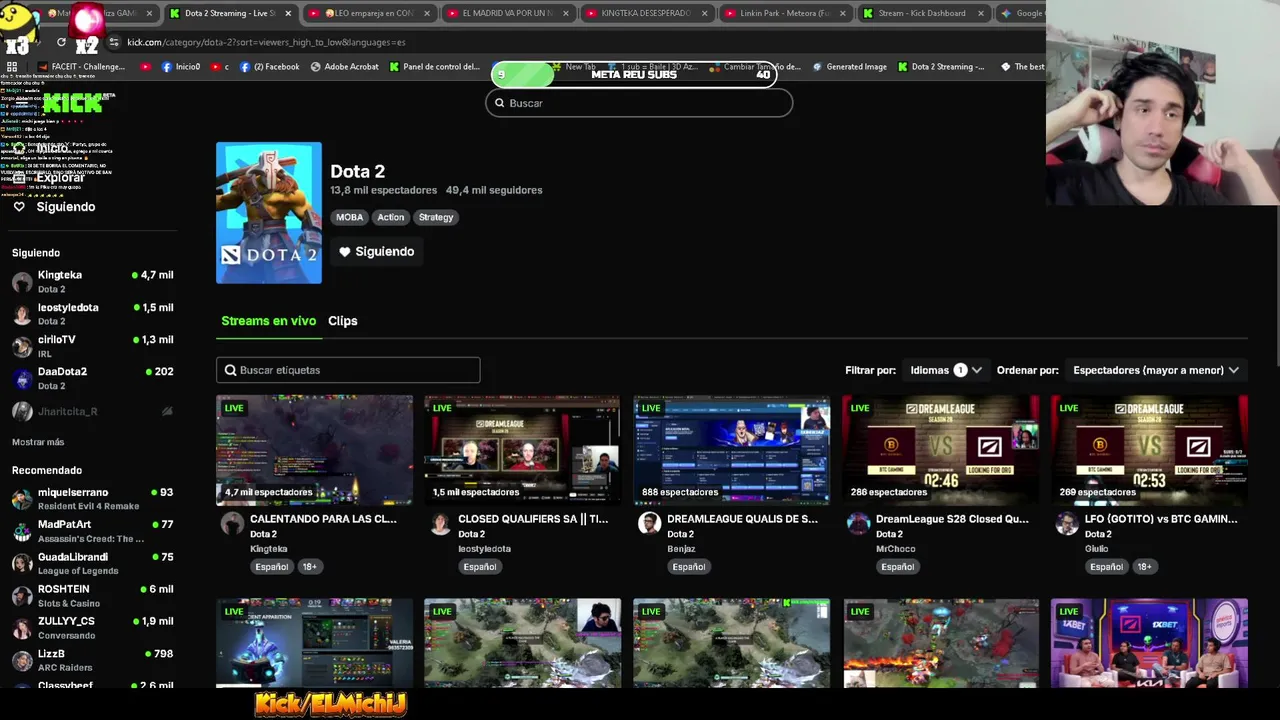Image resolution: width=1280 pixels, height=720 pixels.
Task: Open Benjaz live thumbnail with 888 espectadores
Action: pyautogui.click(x=731, y=450)
